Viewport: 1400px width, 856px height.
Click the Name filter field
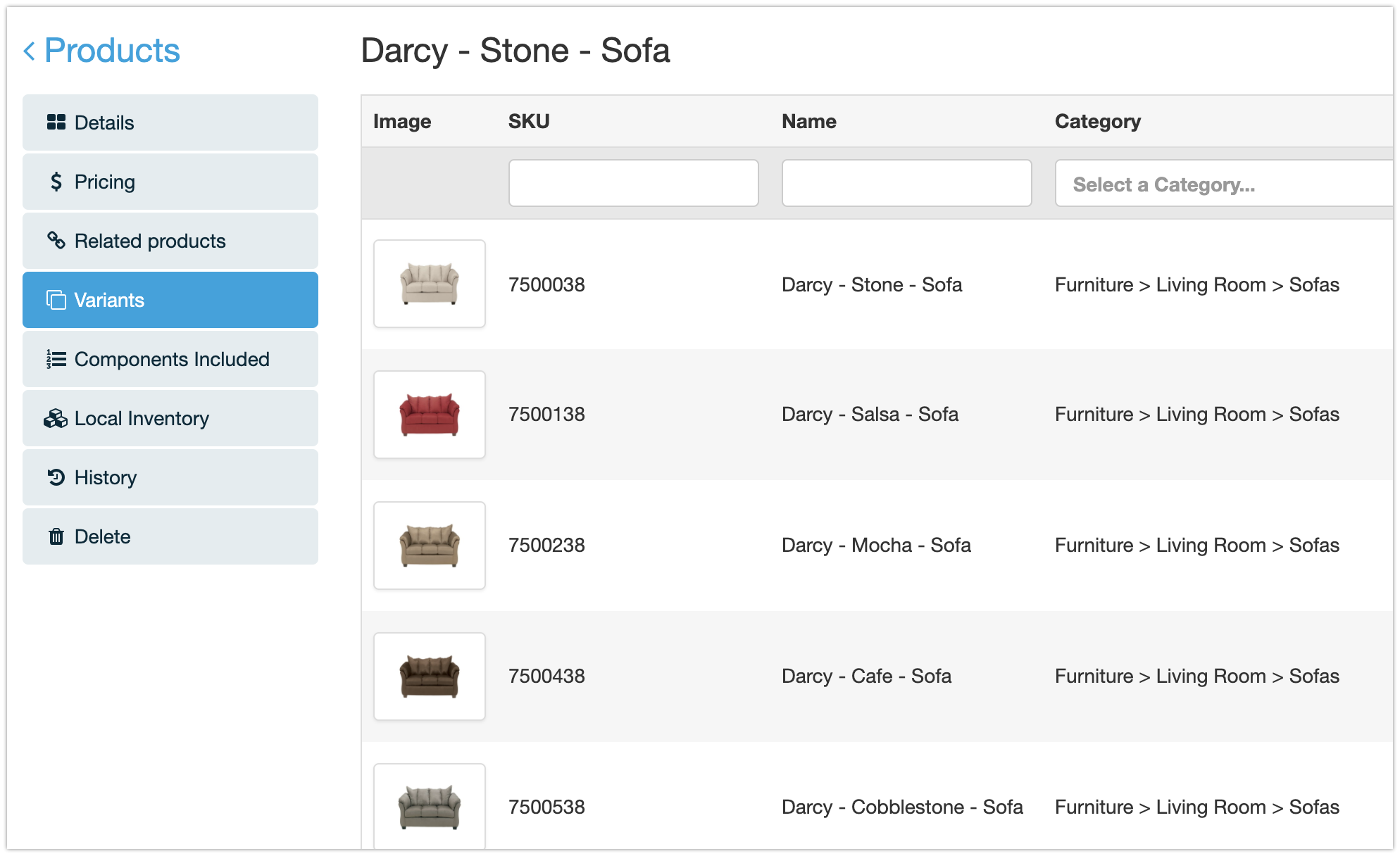(906, 182)
